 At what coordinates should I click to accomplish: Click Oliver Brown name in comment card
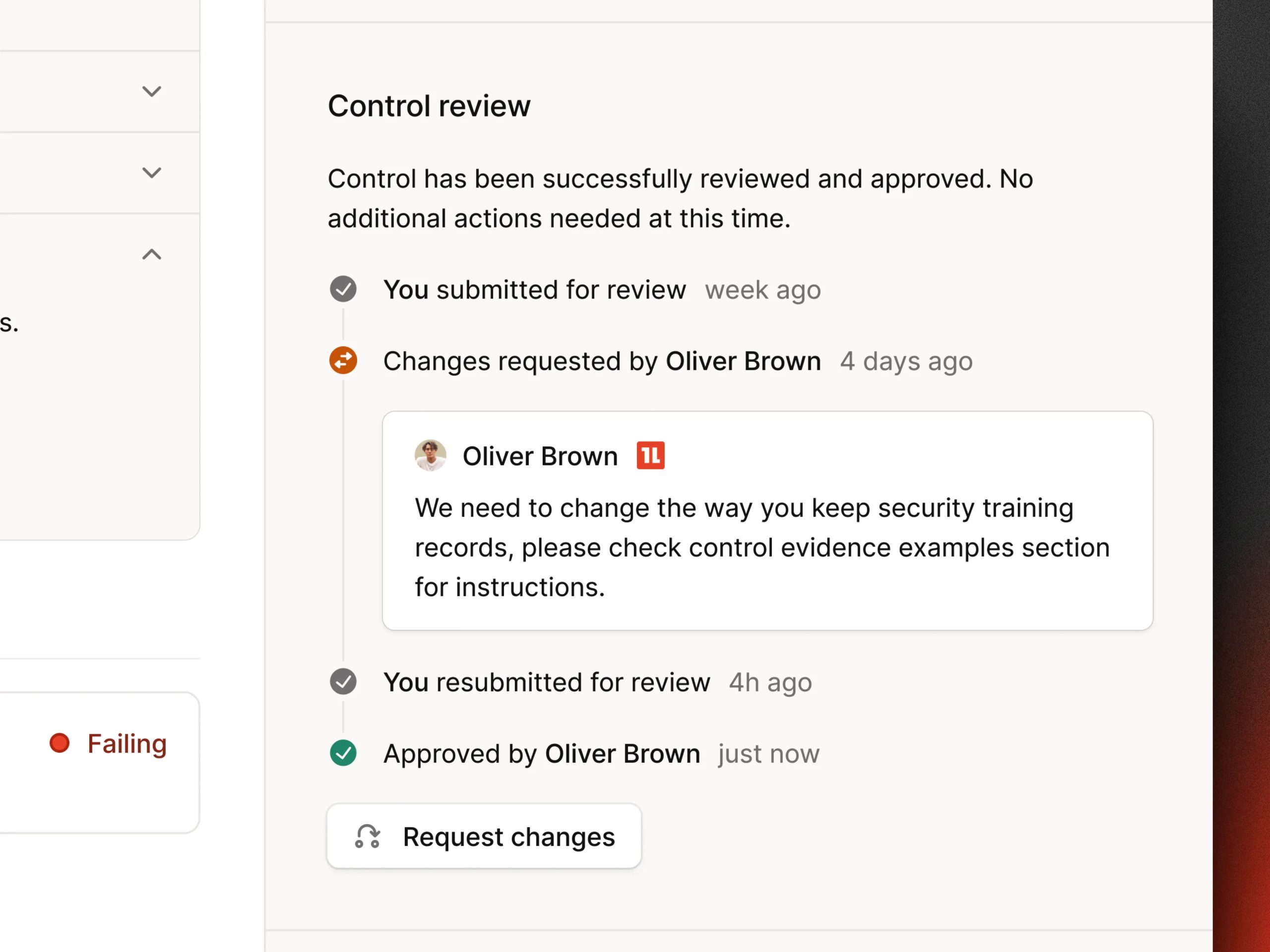coord(540,456)
